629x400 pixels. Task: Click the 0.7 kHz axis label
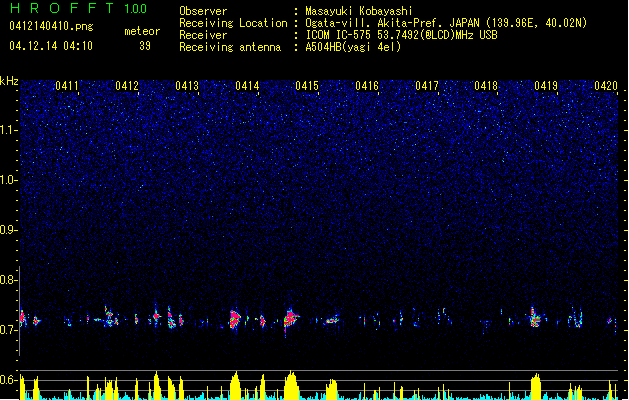[x=8, y=330]
